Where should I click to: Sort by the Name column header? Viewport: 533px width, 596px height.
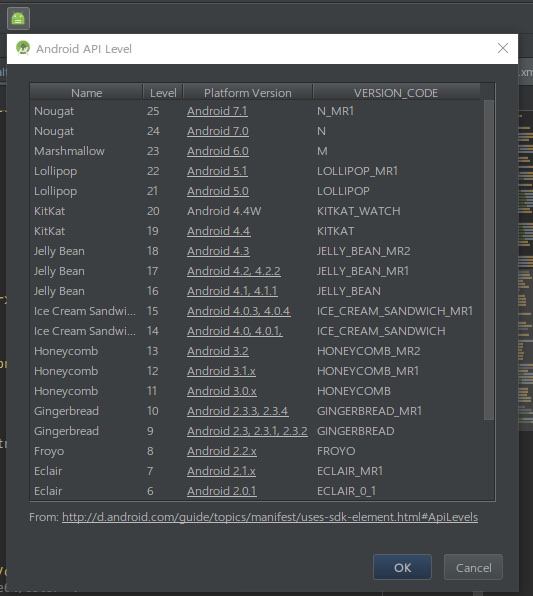pyautogui.click(x=86, y=92)
